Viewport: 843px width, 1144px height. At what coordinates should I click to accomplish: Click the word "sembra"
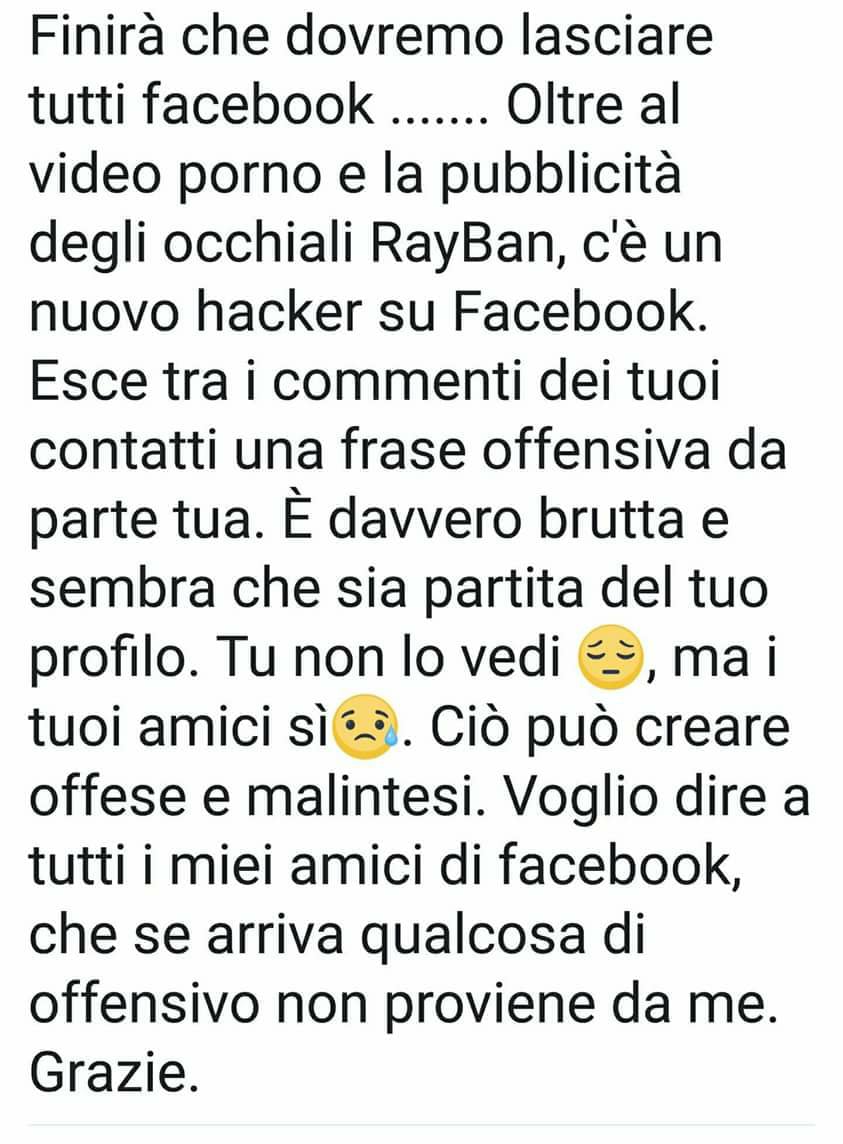(123, 588)
